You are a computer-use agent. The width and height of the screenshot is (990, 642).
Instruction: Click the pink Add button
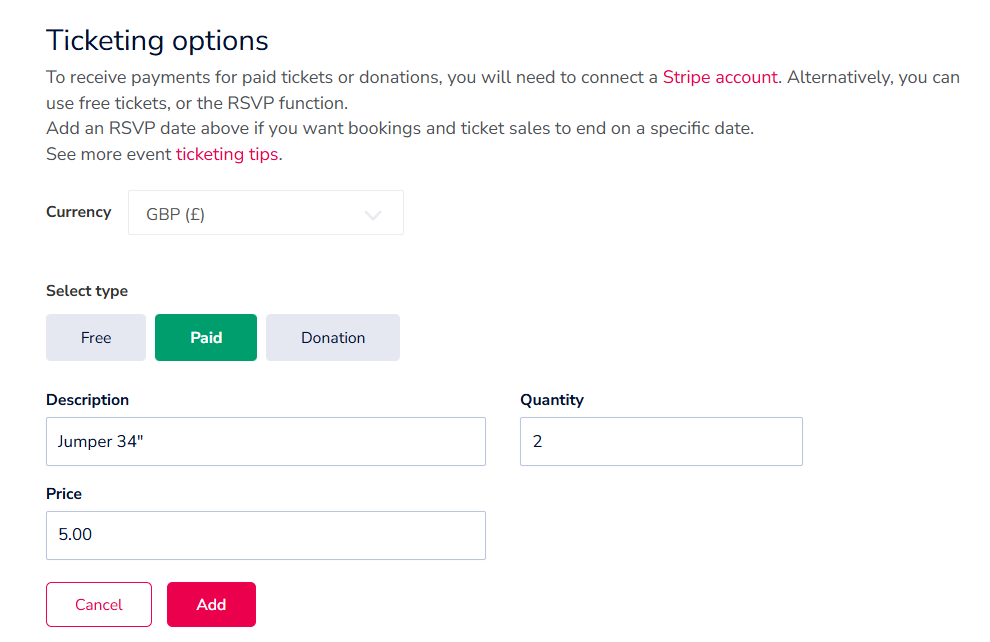(x=211, y=604)
